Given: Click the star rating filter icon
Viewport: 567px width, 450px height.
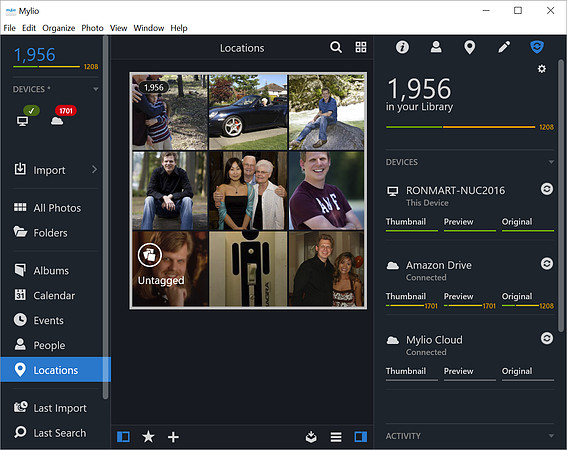Looking at the screenshot, I should pyautogui.click(x=148, y=437).
